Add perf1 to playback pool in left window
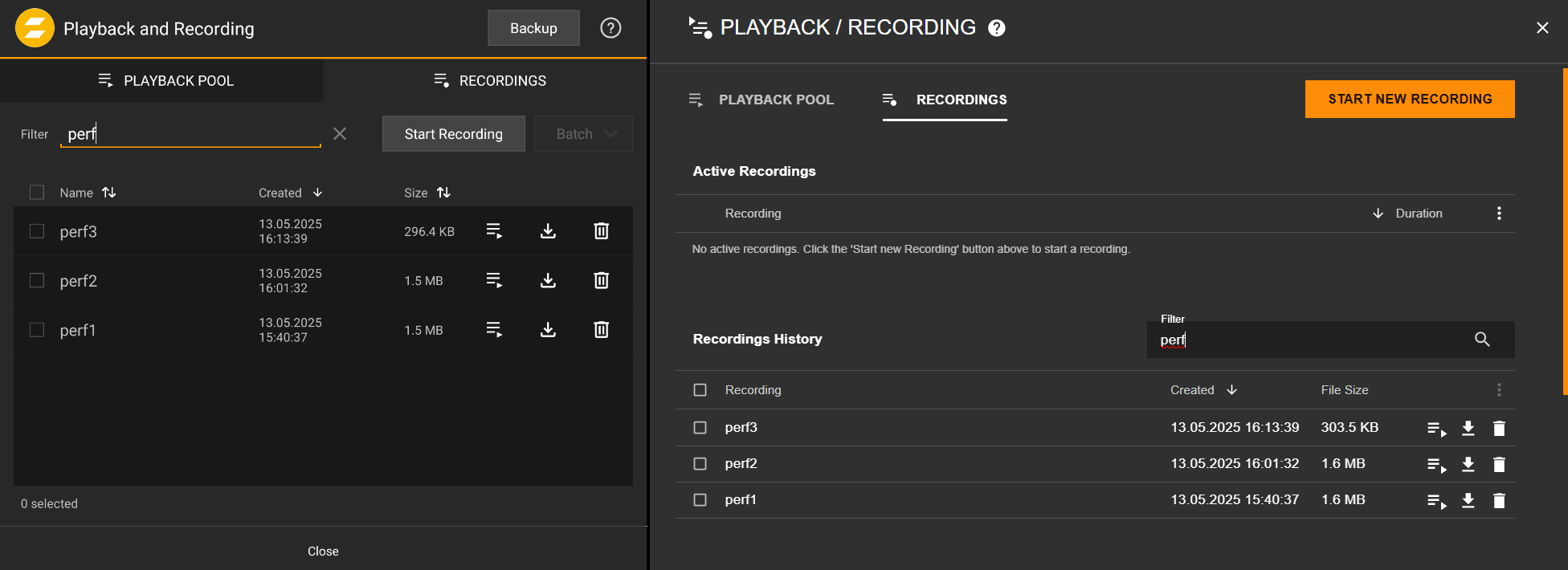Screen dimensions: 1568x570 click(x=495, y=329)
